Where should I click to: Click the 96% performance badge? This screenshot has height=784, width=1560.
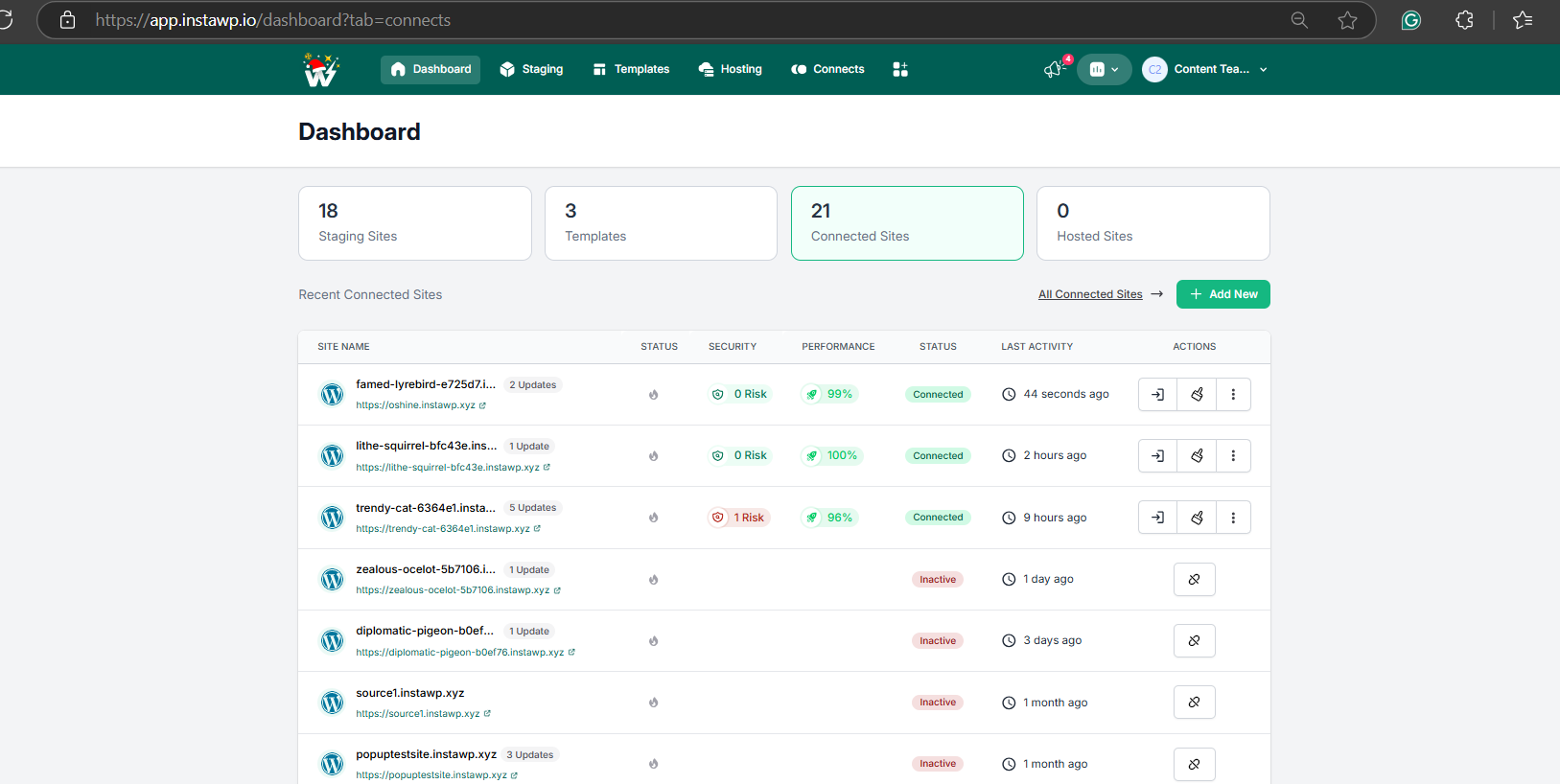(829, 518)
